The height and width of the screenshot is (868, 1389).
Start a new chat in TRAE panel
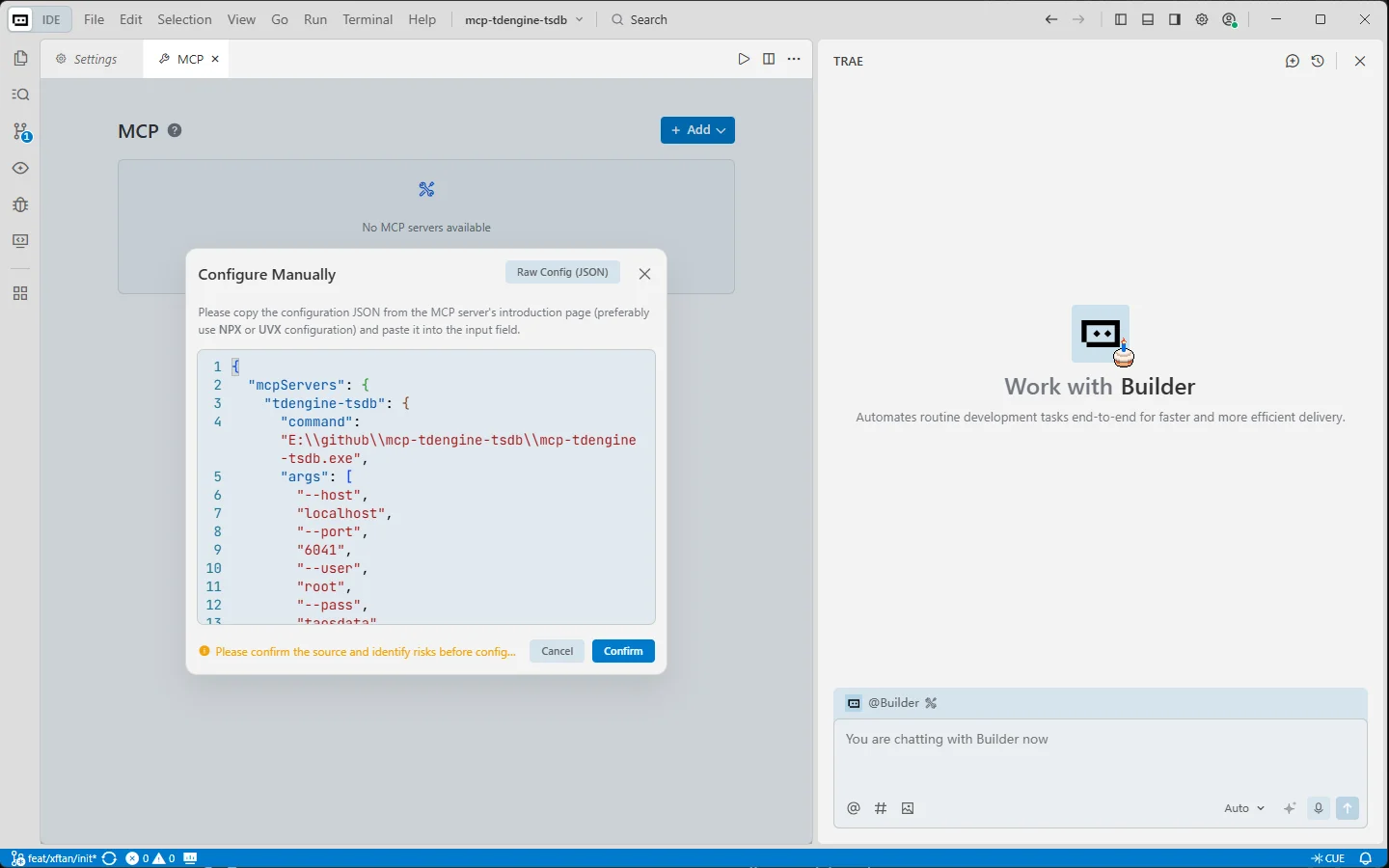coord(1293,61)
